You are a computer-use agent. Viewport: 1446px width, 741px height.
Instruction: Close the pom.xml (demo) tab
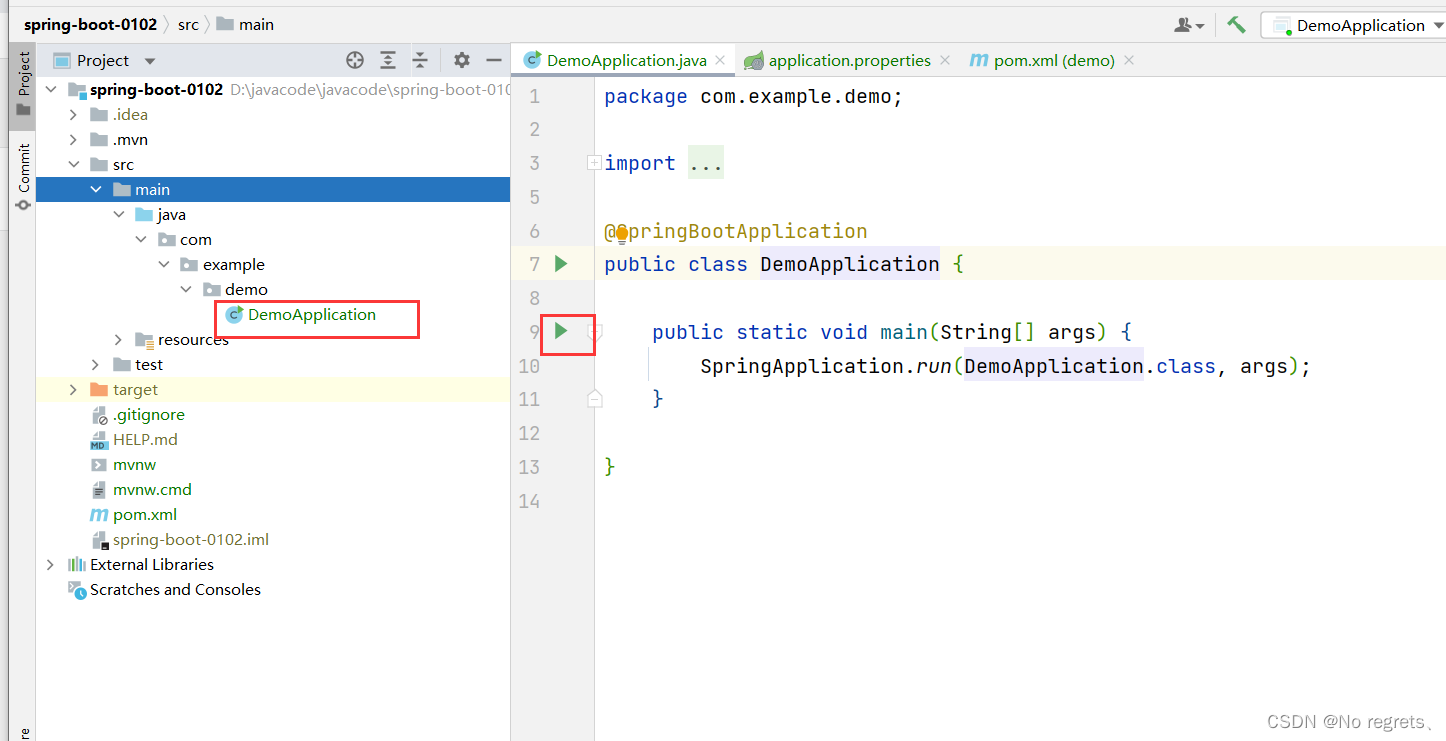[x=1129, y=60]
